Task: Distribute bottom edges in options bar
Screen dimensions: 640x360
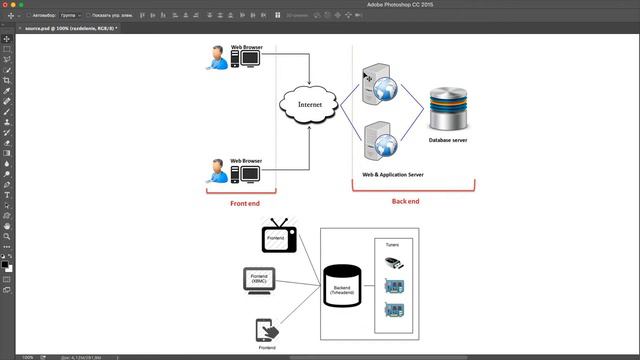Action: [x=231, y=15]
